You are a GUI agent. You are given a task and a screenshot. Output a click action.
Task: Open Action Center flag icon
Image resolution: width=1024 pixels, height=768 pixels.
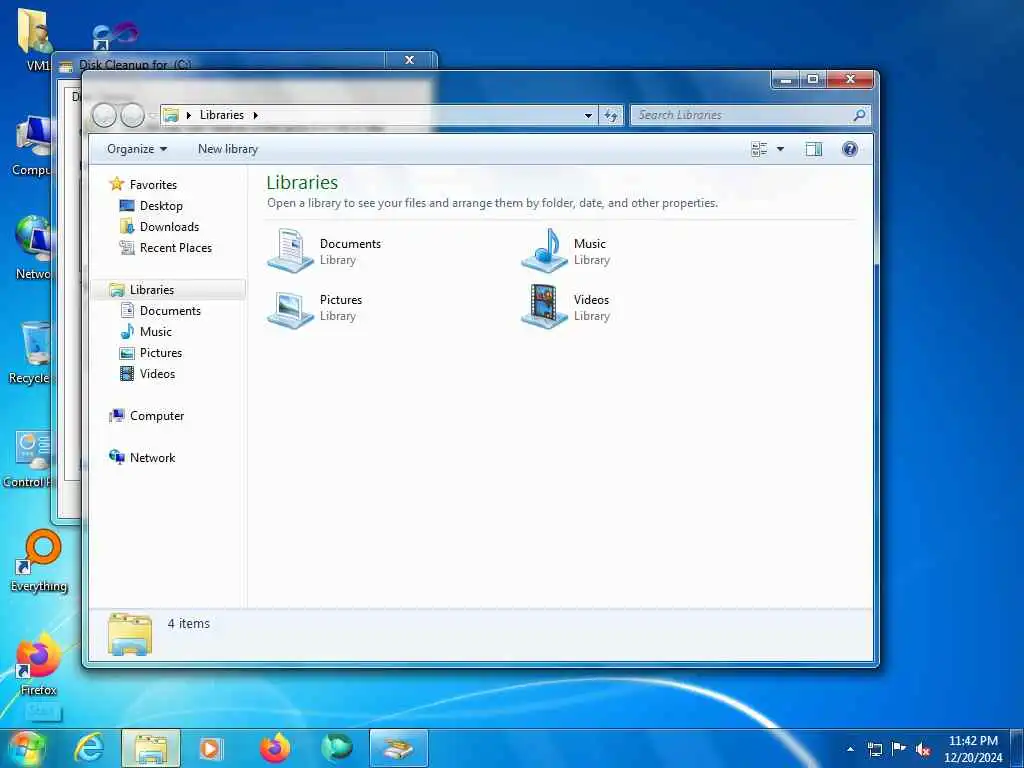(x=899, y=749)
